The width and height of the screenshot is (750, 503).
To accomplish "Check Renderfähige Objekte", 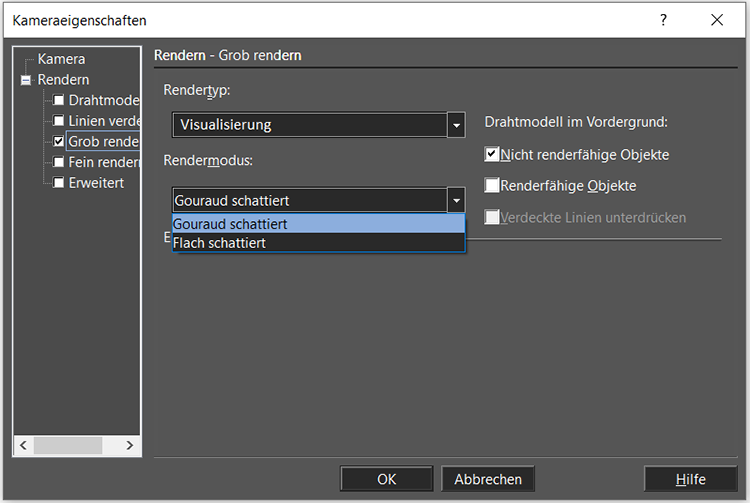I will click(x=492, y=185).
